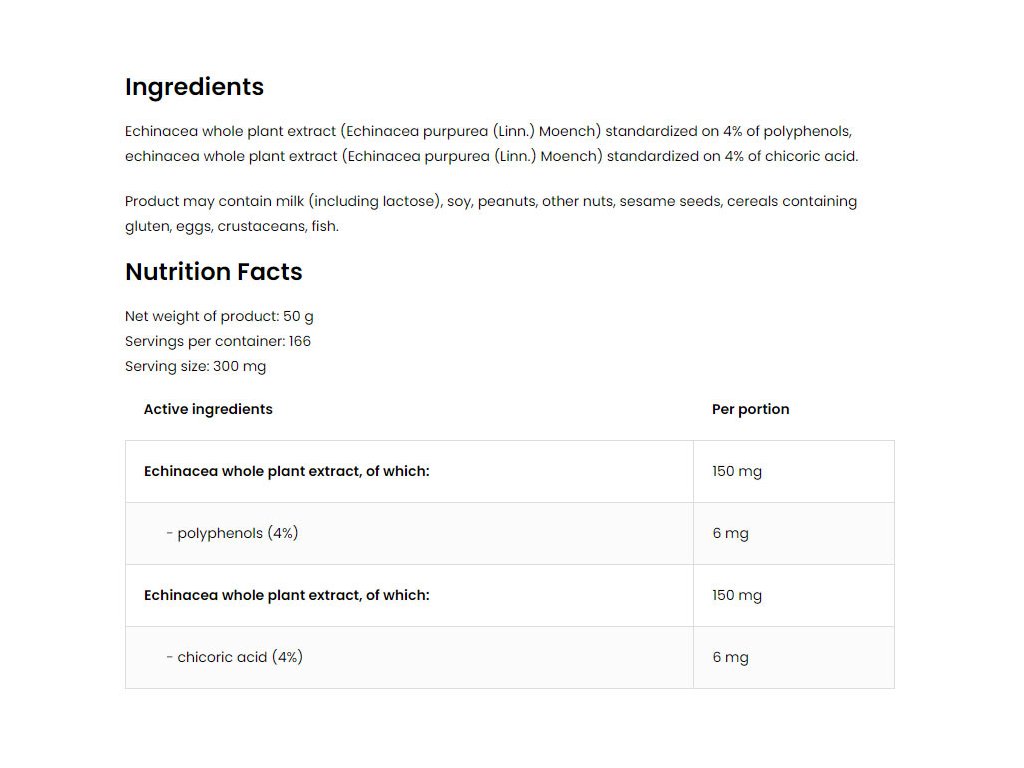
Task: Click the 6 mg value for chicoric acid
Action: coord(730,658)
